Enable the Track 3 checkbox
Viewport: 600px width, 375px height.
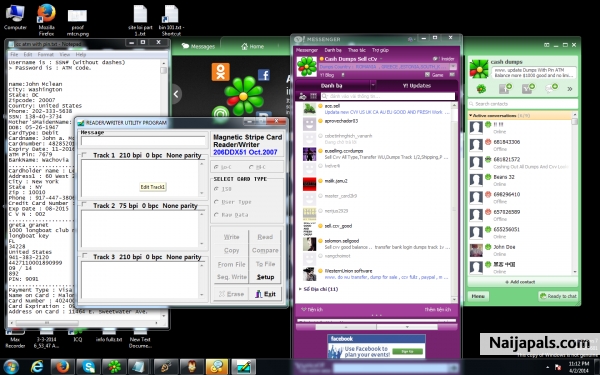(84, 256)
